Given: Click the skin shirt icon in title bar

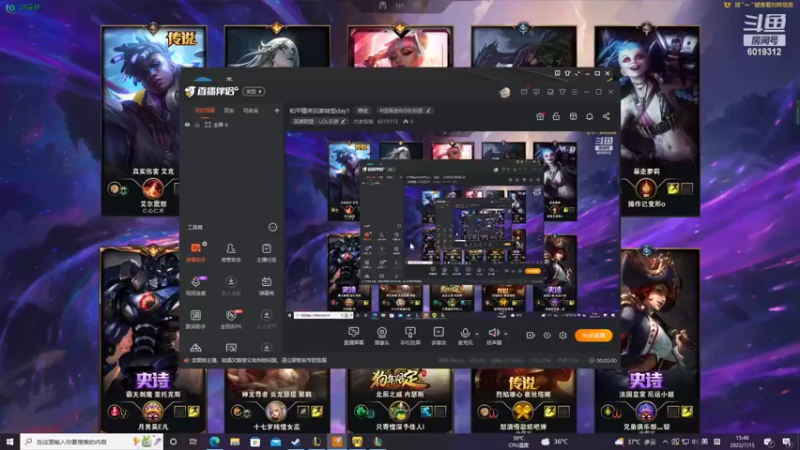Looking at the screenshot, I should 562,92.
